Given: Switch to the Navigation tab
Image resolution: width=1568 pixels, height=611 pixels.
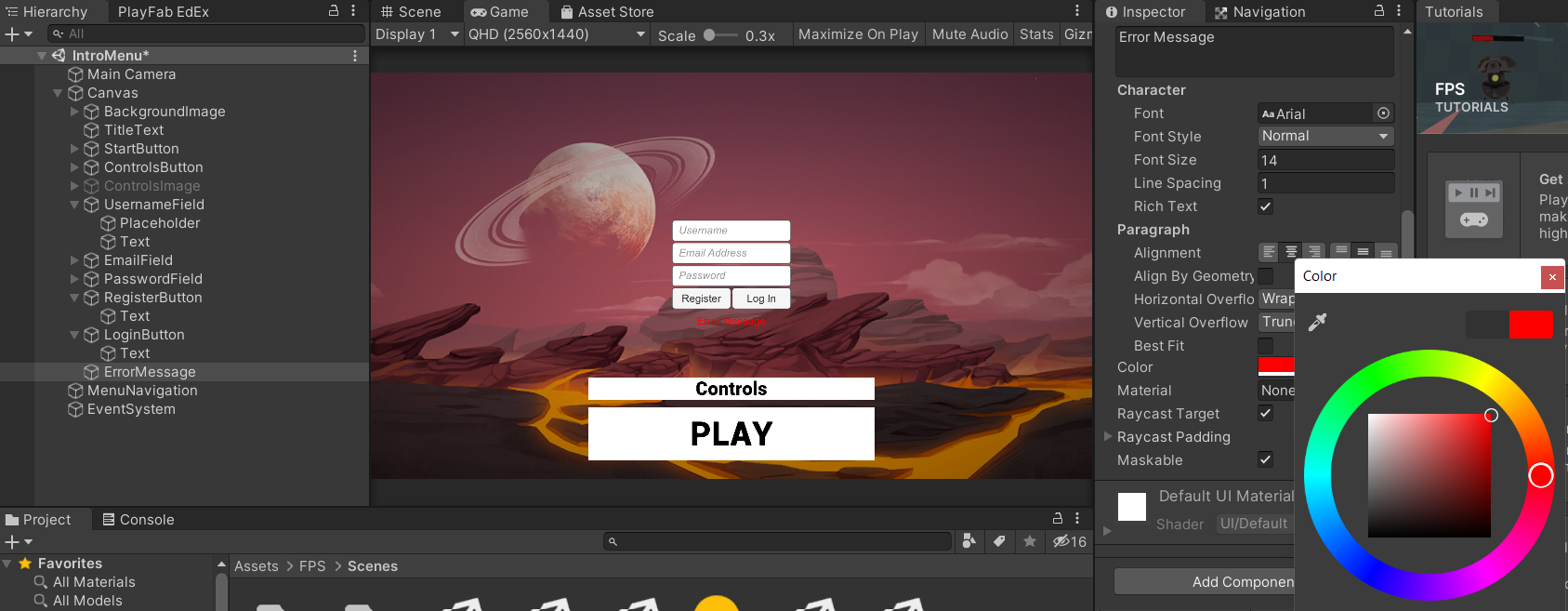Looking at the screenshot, I should click(x=1259, y=12).
